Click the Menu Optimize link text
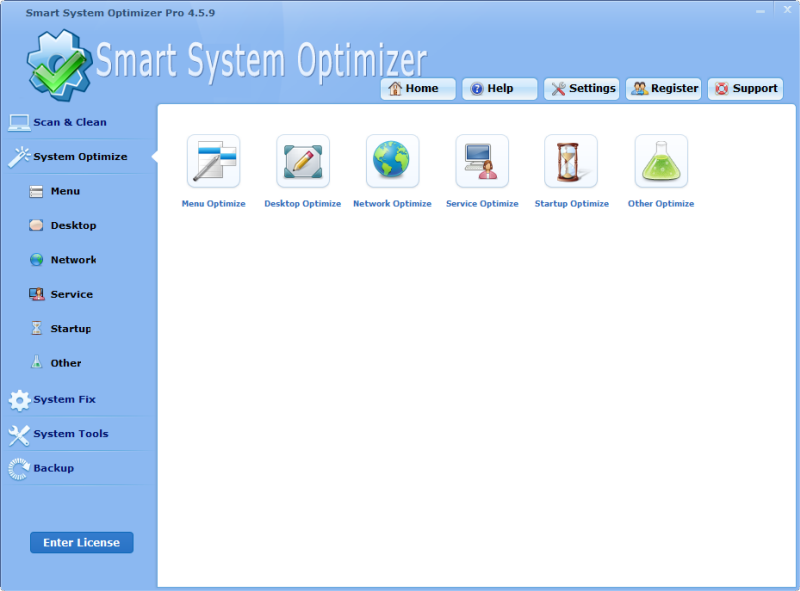 (x=213, y=204)
